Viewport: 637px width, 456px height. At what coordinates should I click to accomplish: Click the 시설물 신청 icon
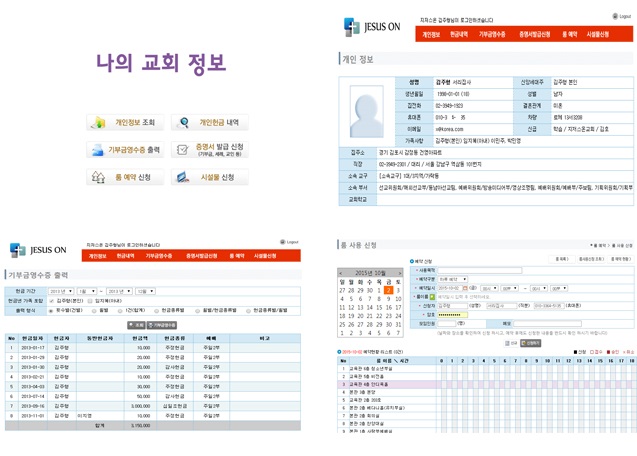[183, 177]
